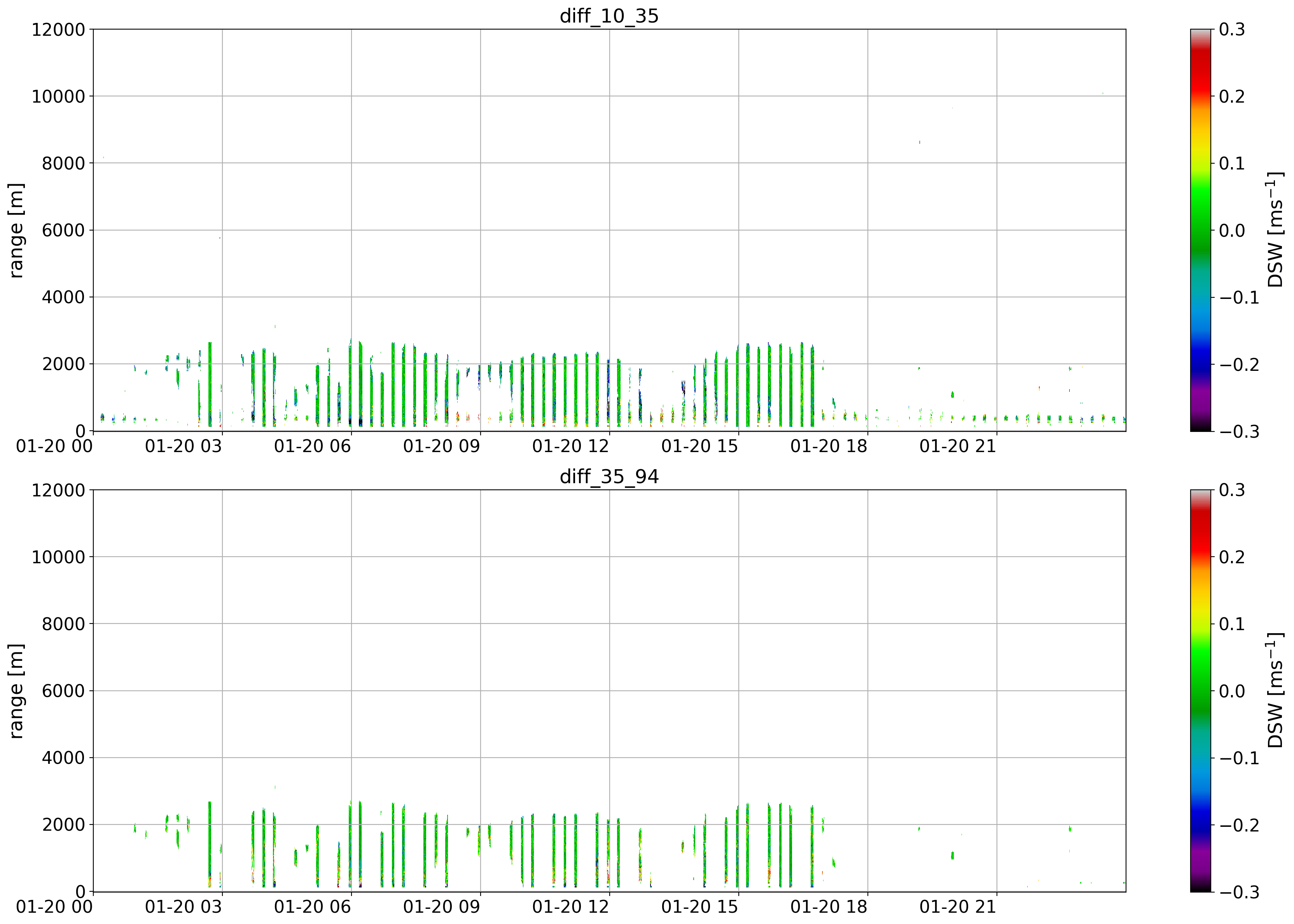Select the "8000" y-tick label in diff_10_35

63,163
